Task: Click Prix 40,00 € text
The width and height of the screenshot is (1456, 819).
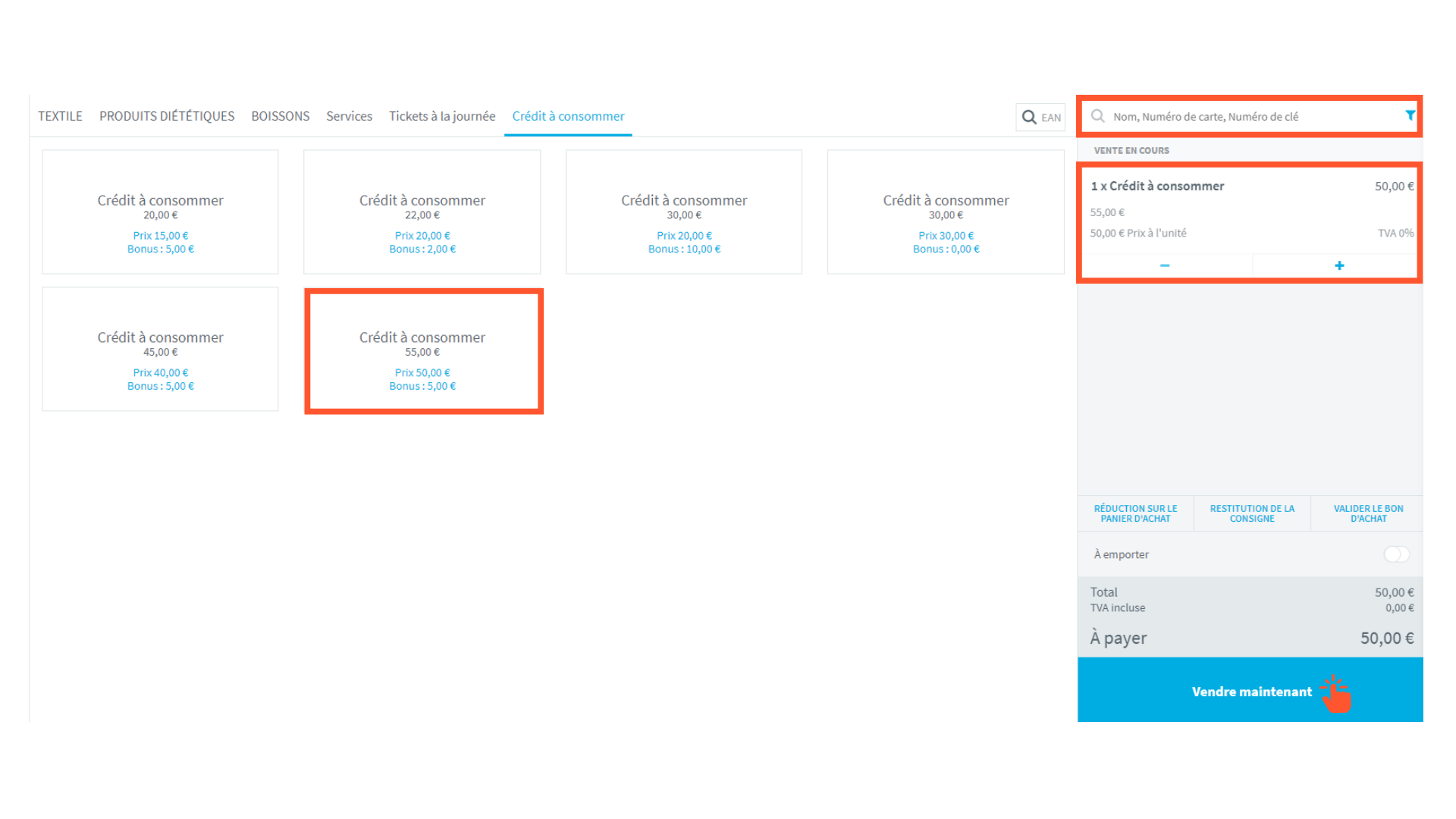Action: tap(160, 372)
